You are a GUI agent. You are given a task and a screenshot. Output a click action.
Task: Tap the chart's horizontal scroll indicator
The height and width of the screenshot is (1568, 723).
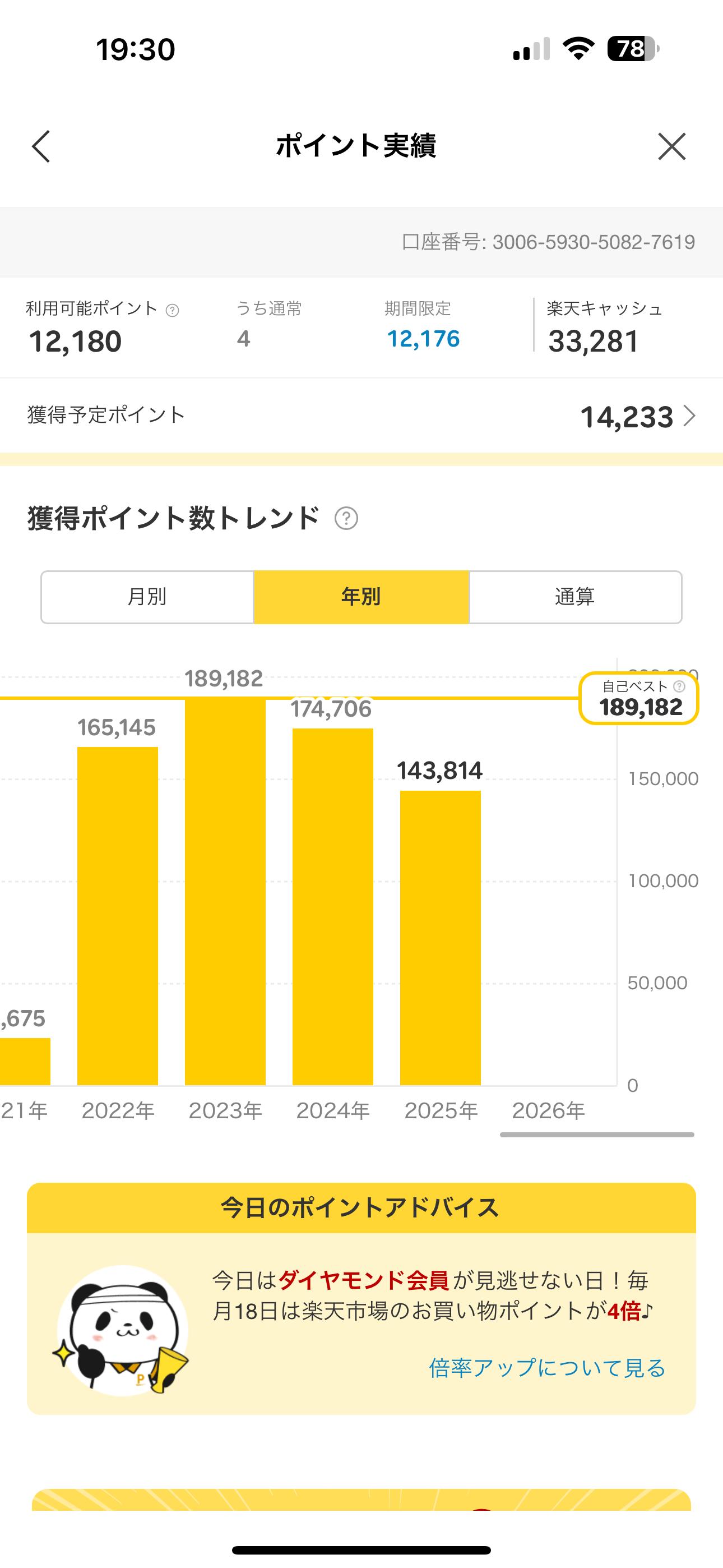[596, 1135]
